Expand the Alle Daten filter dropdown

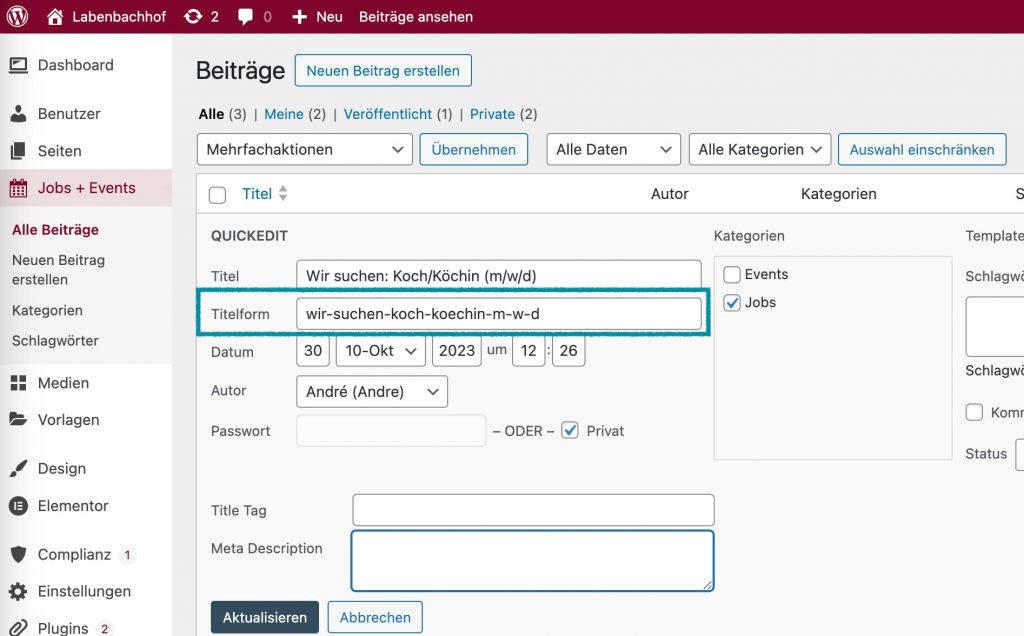[x=613, y=149]
